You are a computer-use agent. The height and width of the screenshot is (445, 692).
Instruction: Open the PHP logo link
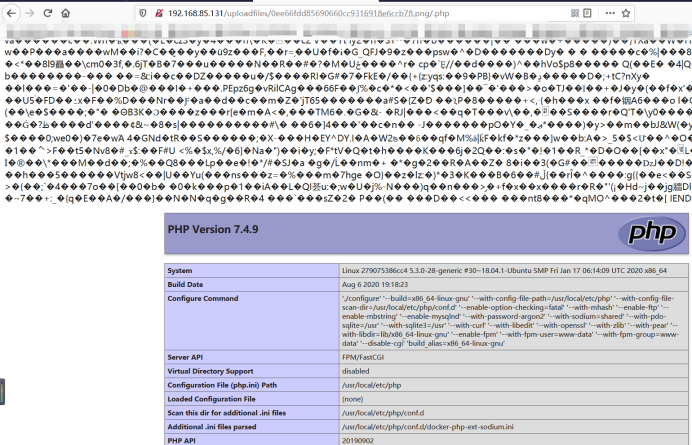point(652,233)
